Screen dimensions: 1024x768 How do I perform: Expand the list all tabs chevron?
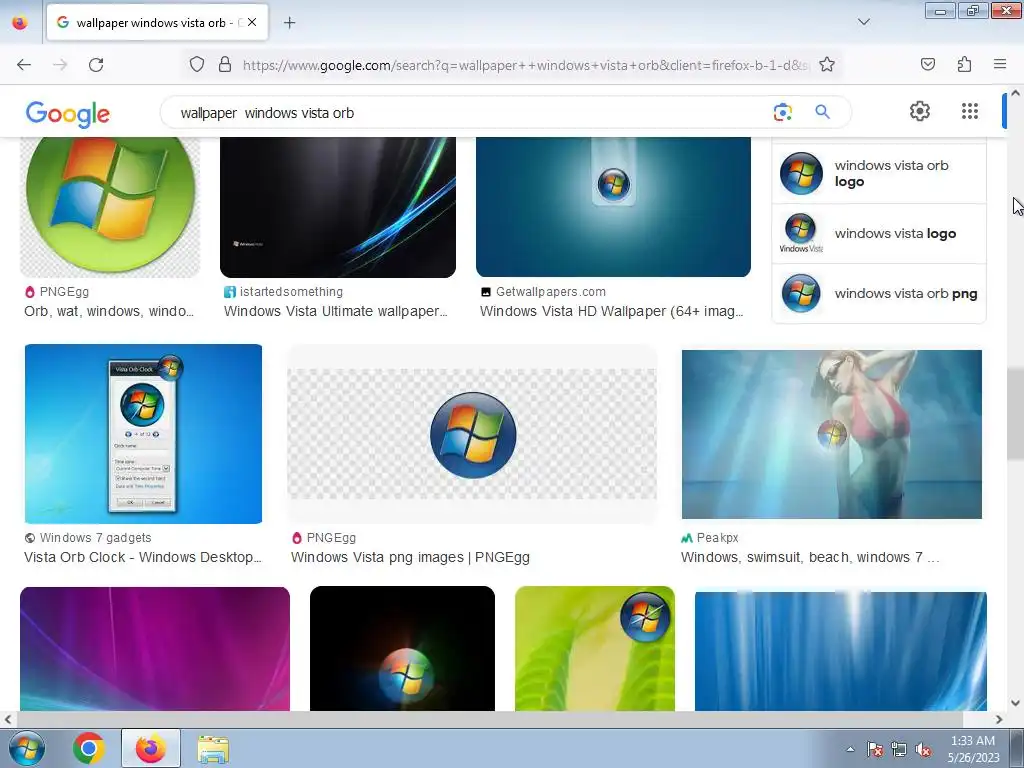863,22
